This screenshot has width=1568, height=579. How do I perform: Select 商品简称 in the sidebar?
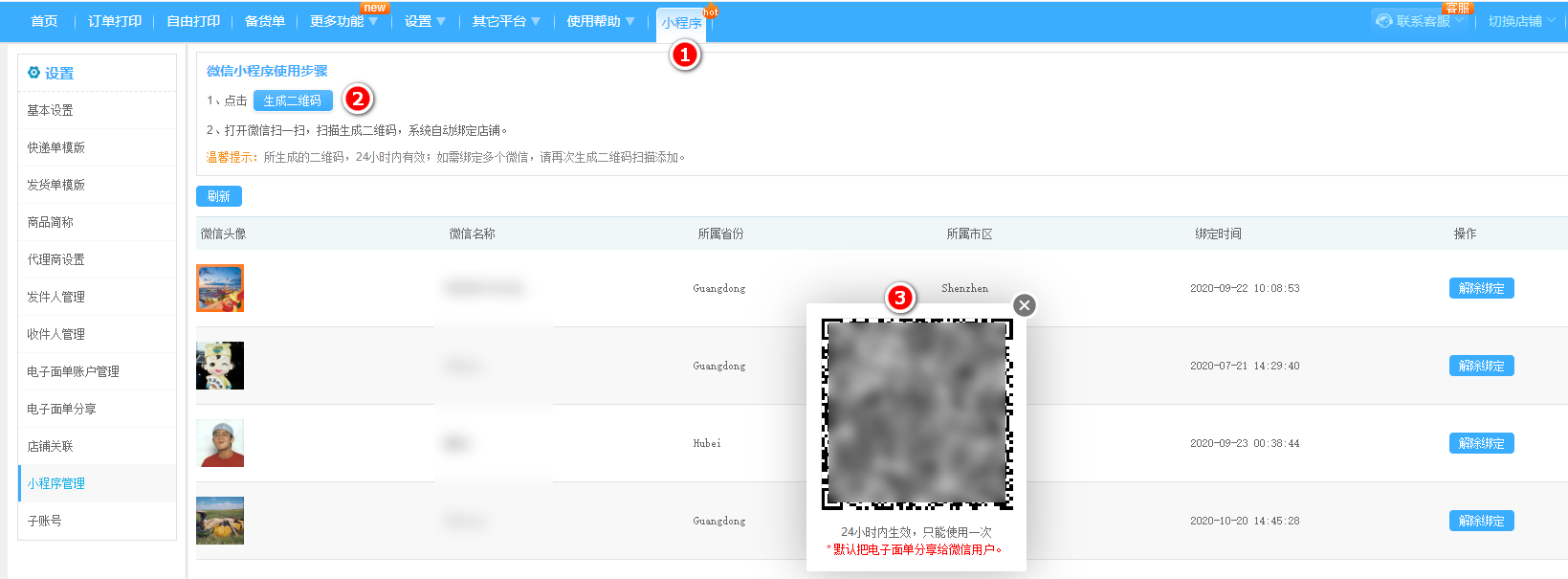[x=97, y=222]
